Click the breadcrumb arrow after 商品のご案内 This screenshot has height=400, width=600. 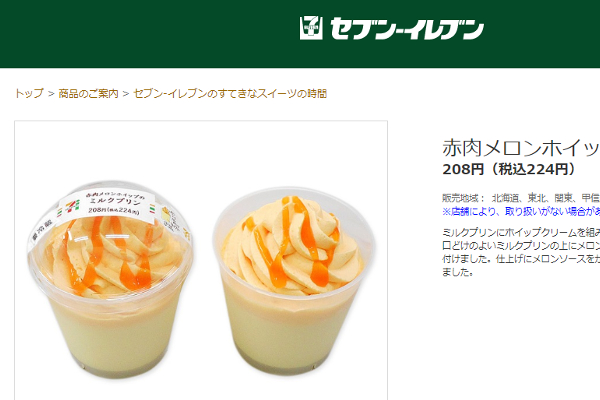point(126,94)
